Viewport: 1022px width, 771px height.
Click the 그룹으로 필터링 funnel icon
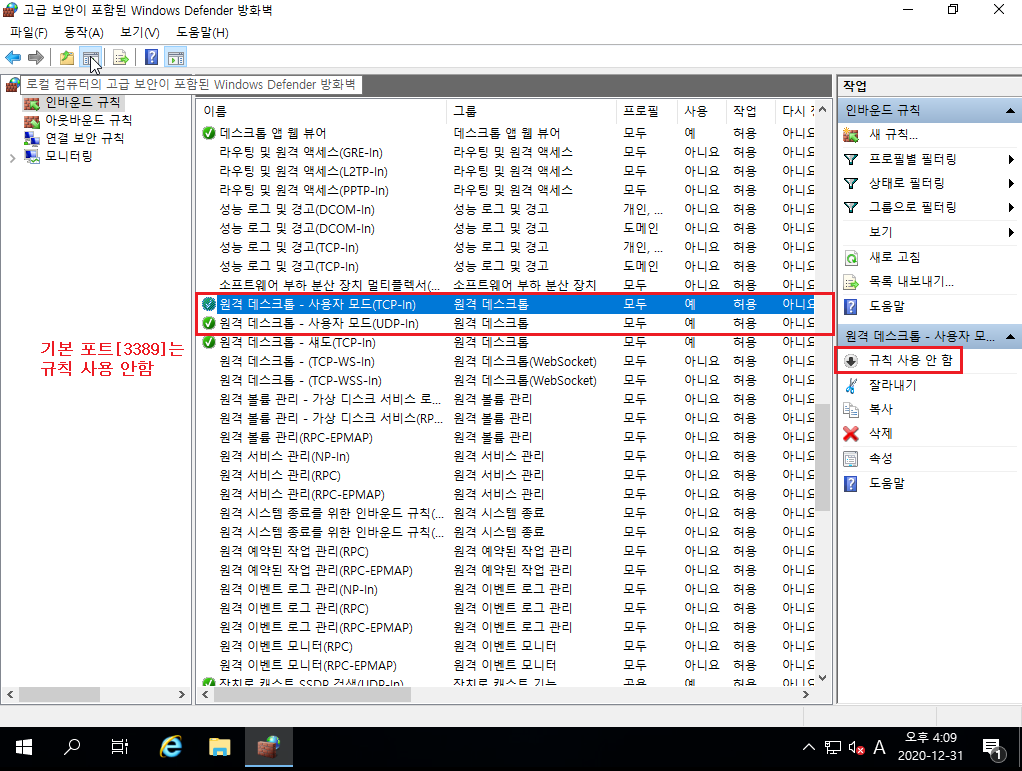tap(851, 207)
